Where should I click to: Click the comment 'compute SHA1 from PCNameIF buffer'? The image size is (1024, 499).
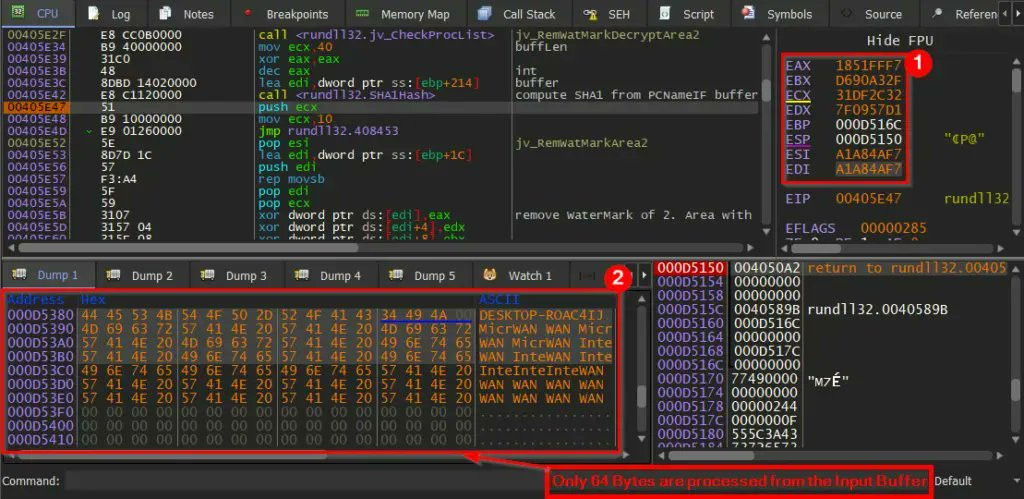[636, 95]
